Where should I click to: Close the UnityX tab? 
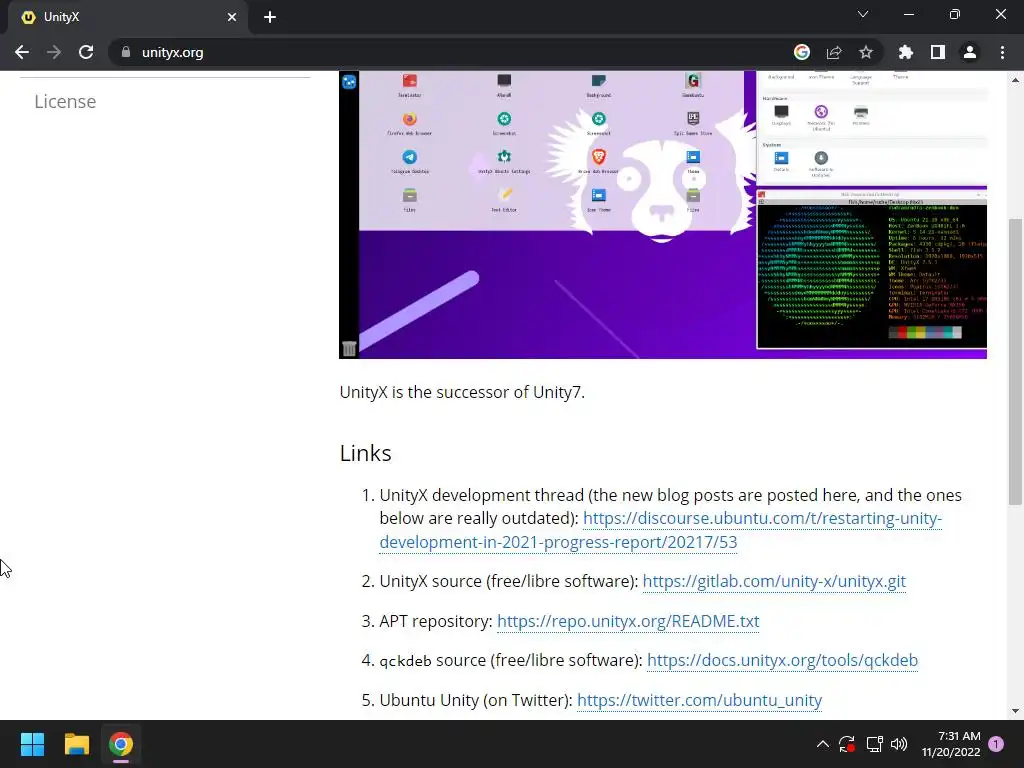click(x=232, y=17)
